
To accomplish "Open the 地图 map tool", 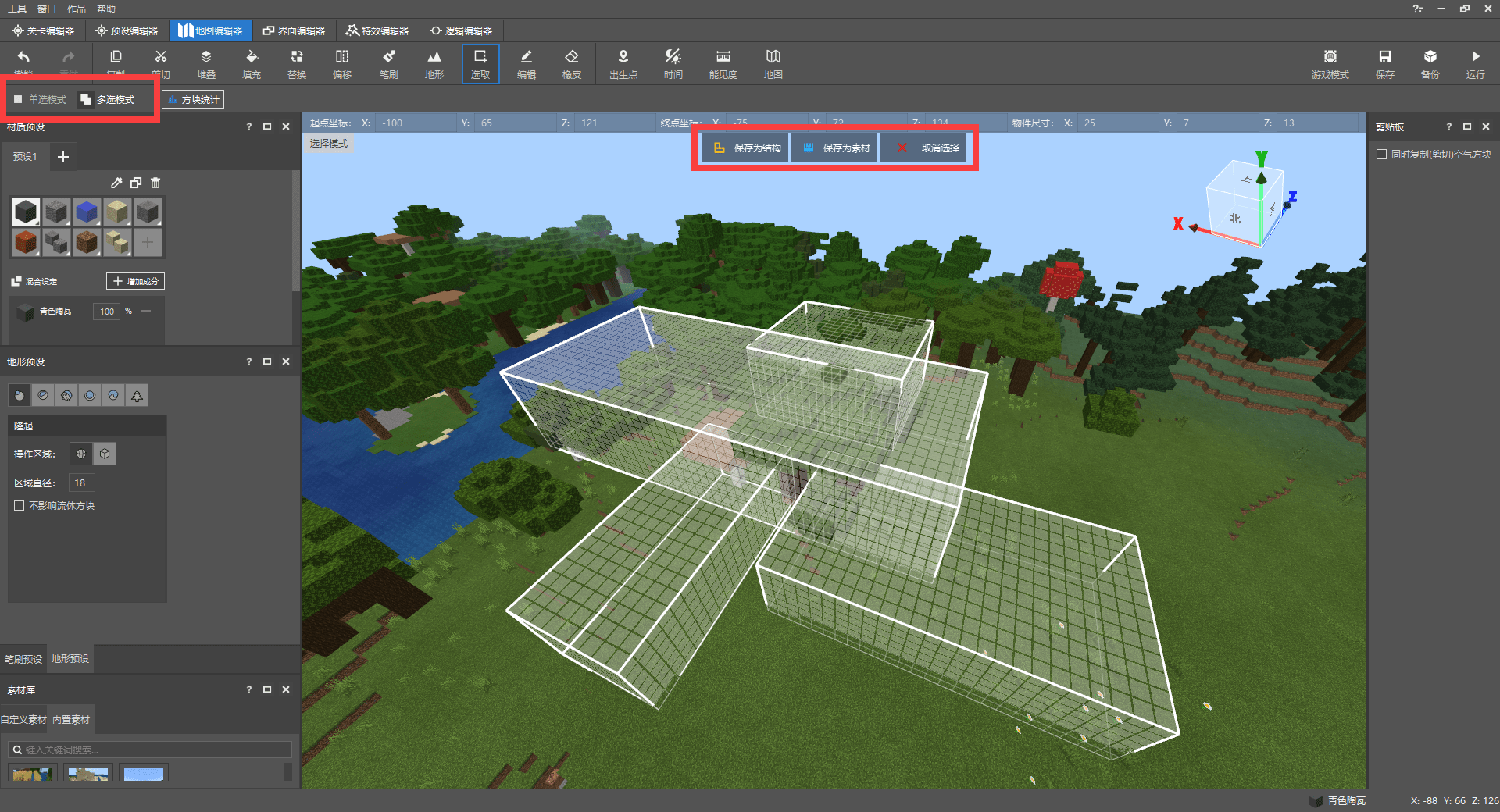I will pos(773,64).
